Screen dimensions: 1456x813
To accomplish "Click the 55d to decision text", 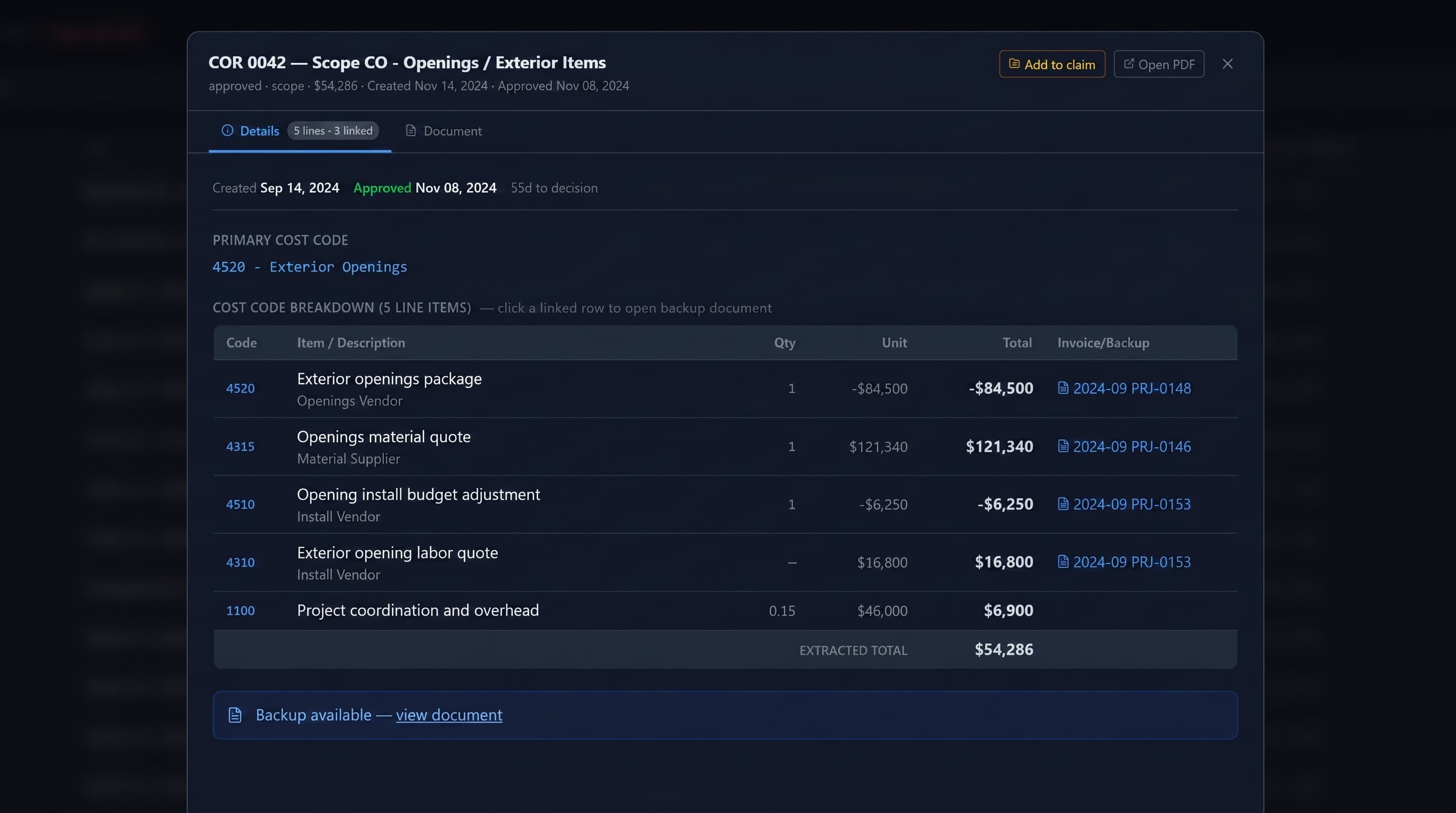I will pyautogui.click(x=554, y=188).
